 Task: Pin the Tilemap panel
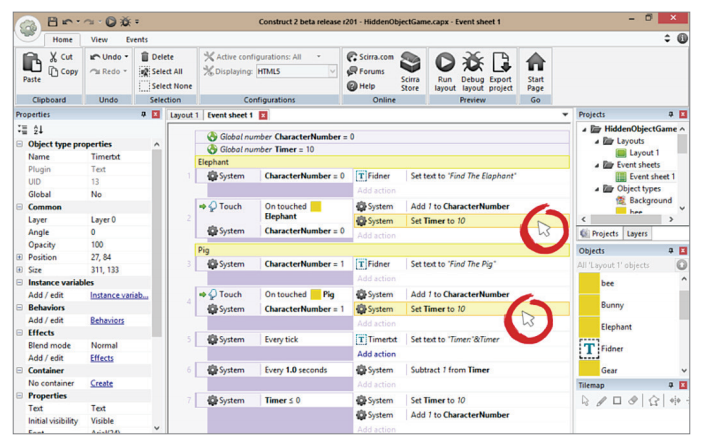click(x=671, y=385)
